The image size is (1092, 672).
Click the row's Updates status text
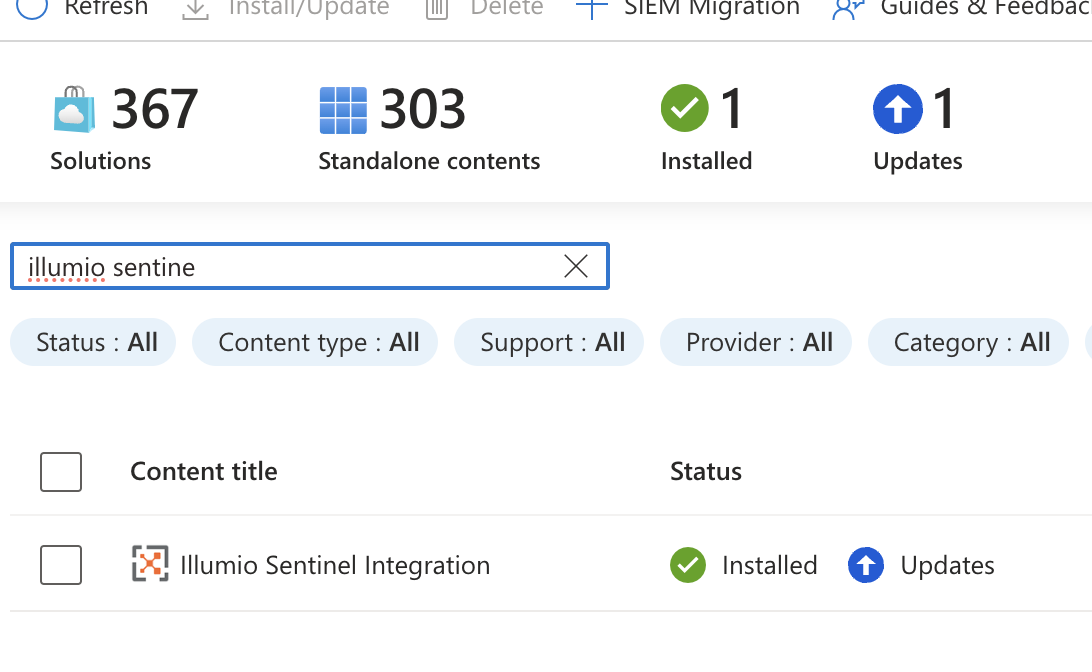pyautogui.click(x=947, y=565)
